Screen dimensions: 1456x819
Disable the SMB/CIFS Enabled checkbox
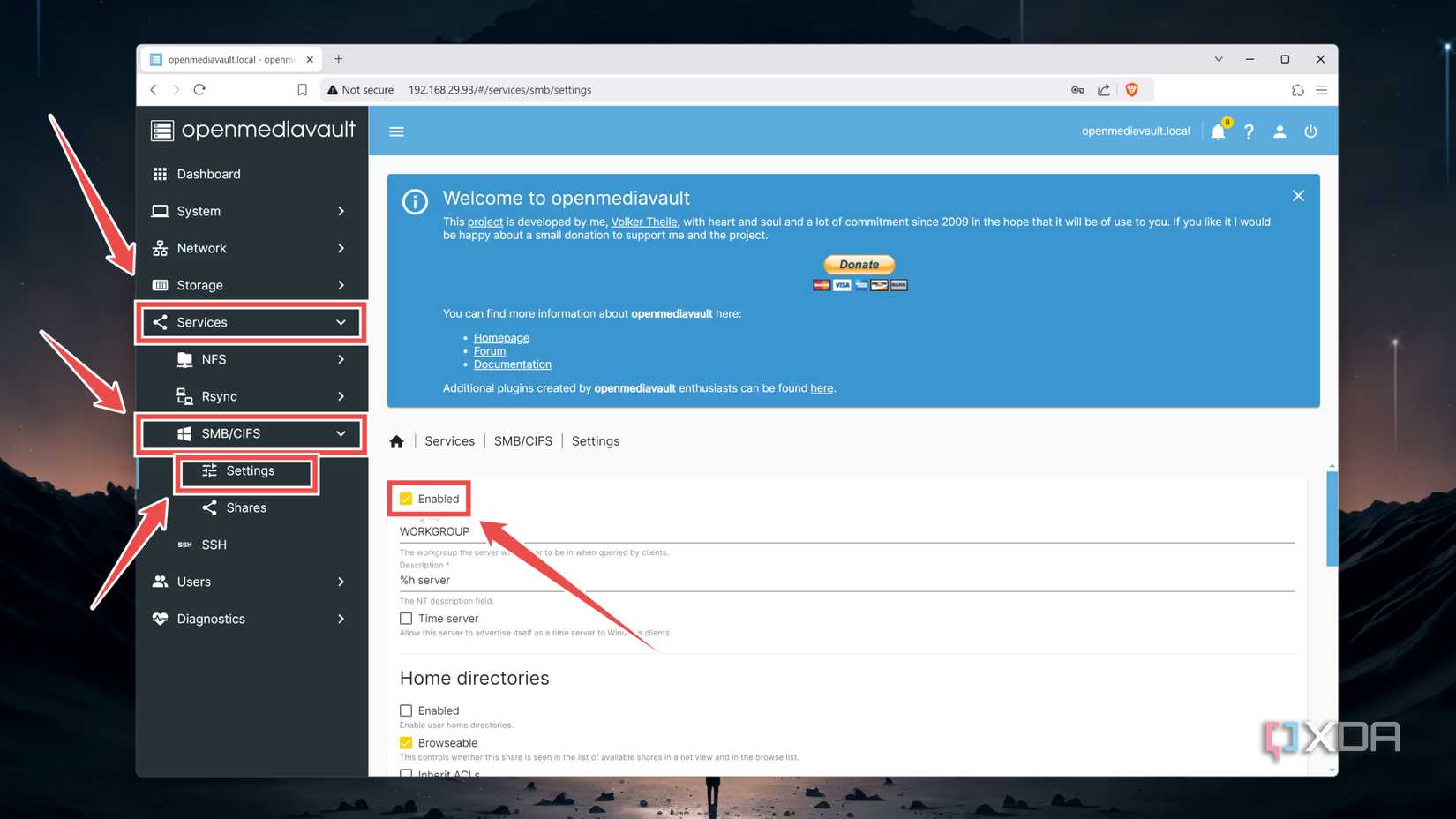click(405, 498)
